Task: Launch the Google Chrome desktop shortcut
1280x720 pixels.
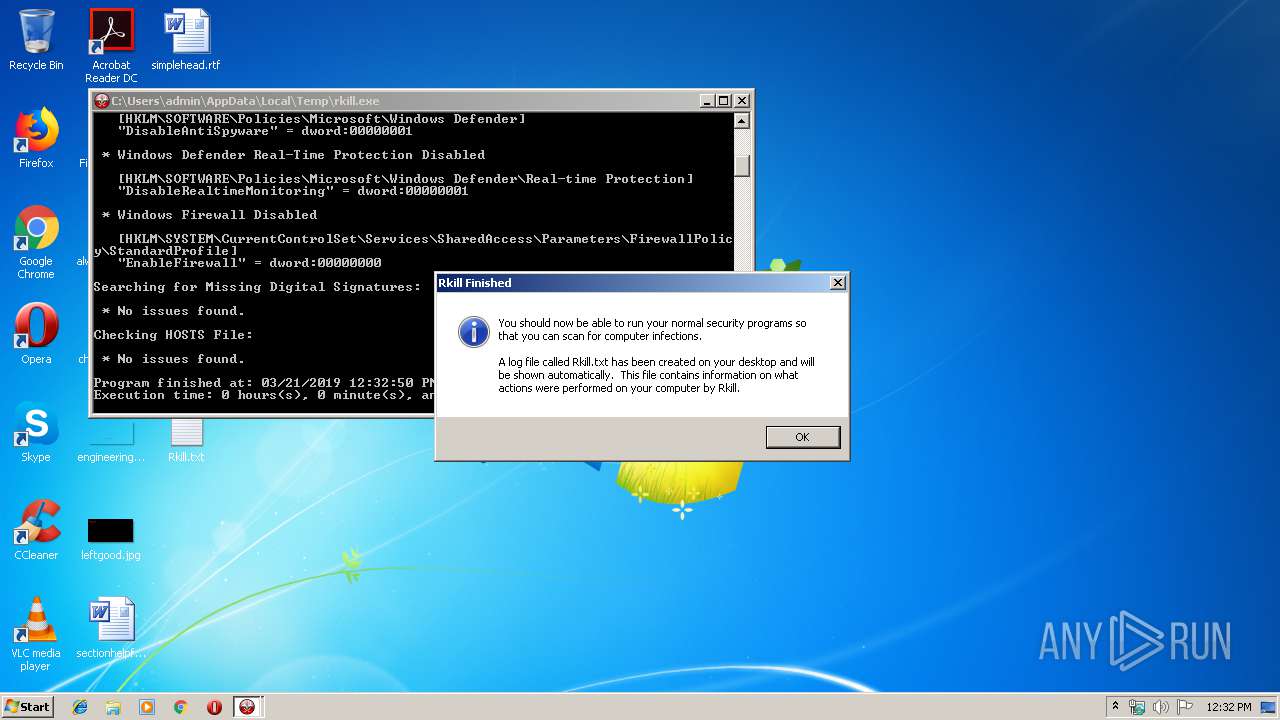Action: (36, 242)
